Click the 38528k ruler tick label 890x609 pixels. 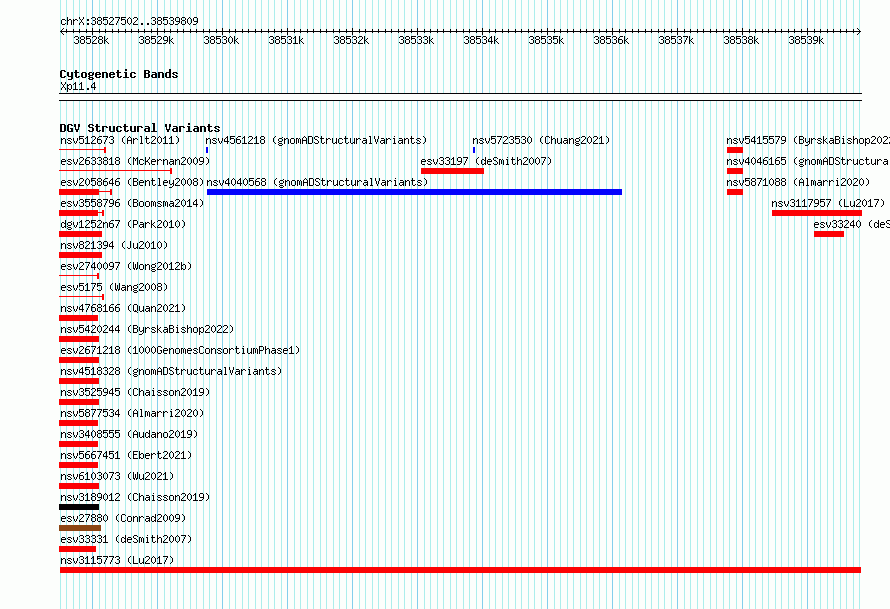pos(91,40)
